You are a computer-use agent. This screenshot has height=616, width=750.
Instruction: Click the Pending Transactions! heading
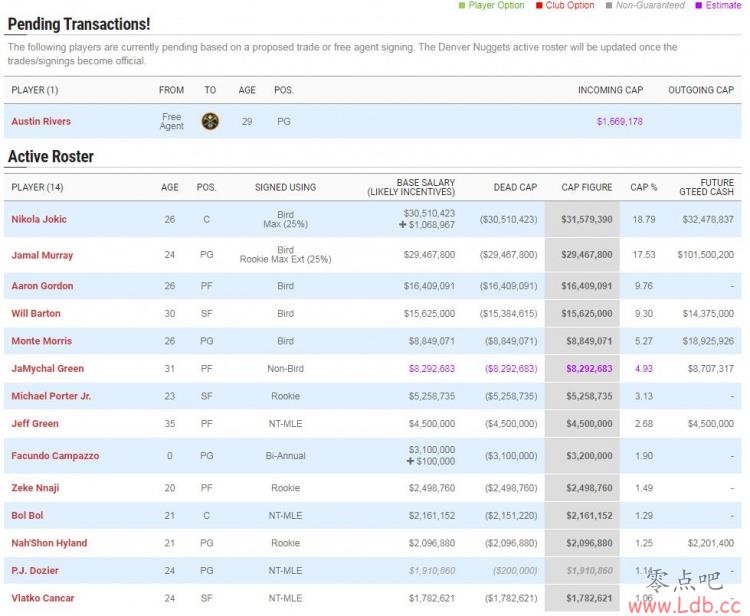pos(79,24)
